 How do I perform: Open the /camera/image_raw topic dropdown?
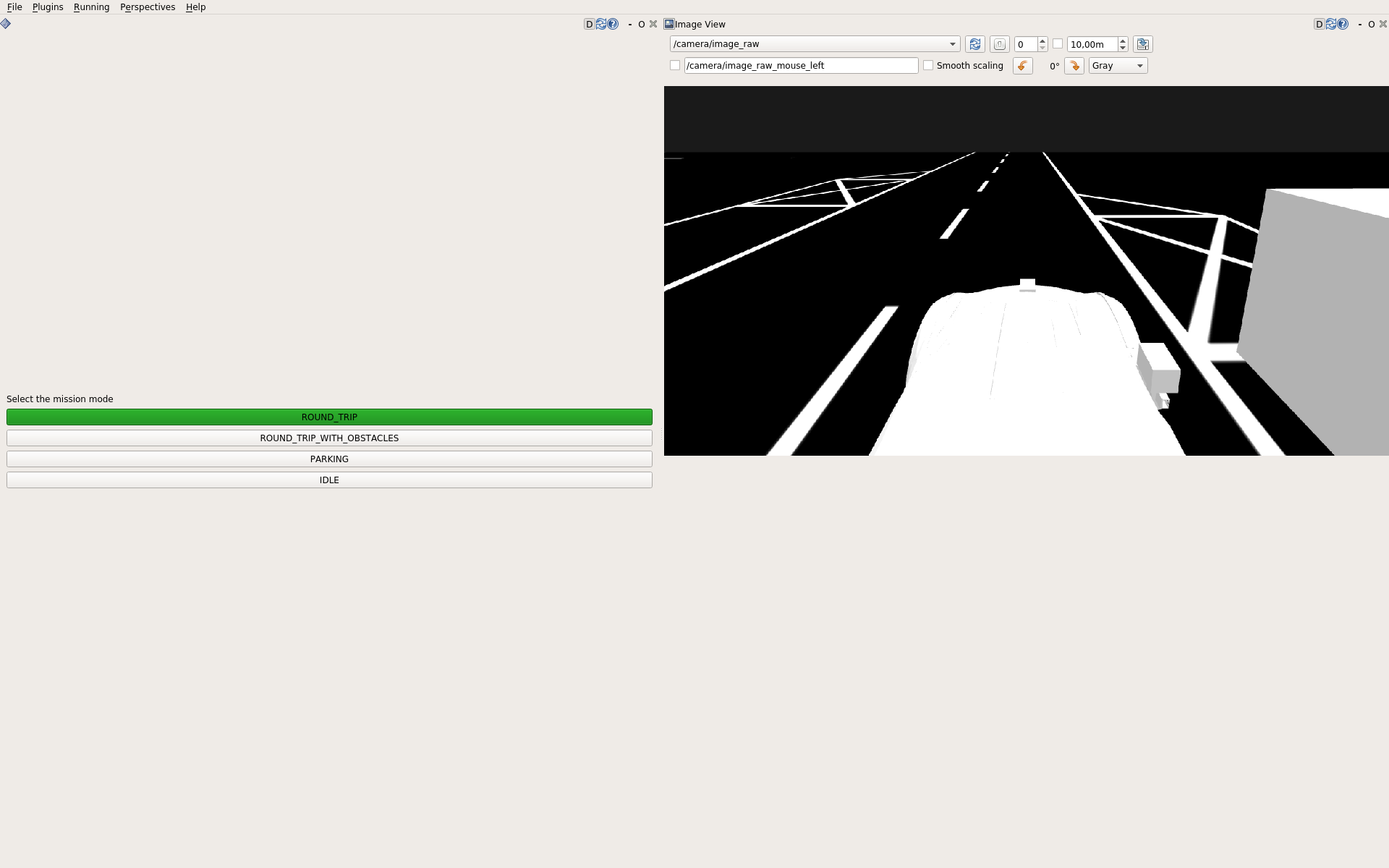point(952,43)
